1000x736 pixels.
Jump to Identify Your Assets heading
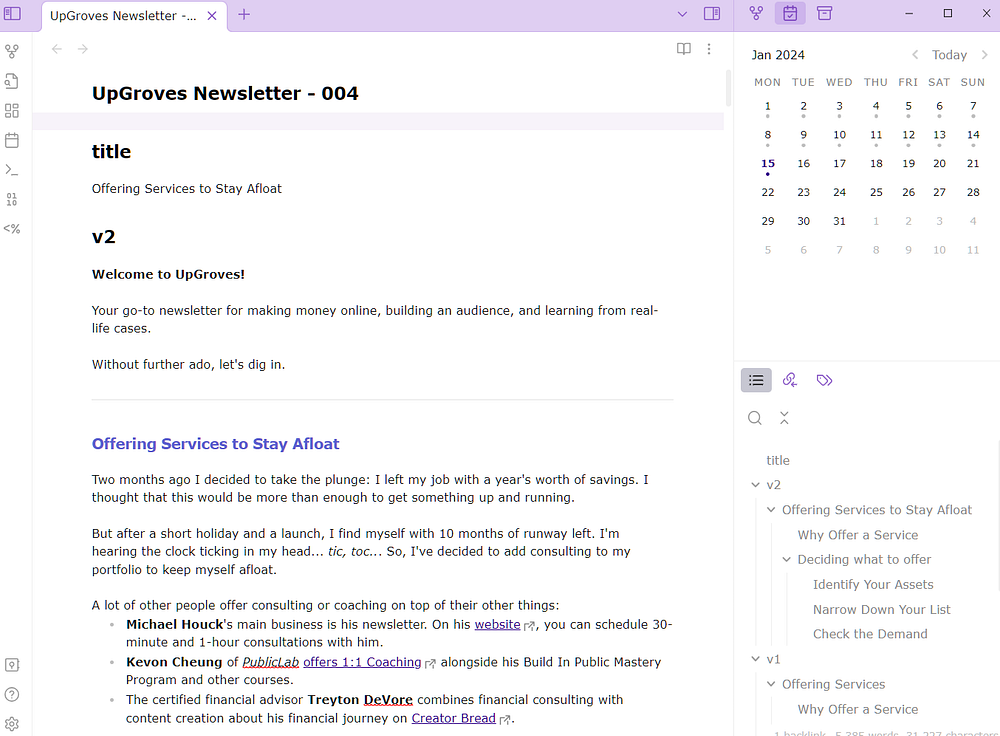click(873, 584)
